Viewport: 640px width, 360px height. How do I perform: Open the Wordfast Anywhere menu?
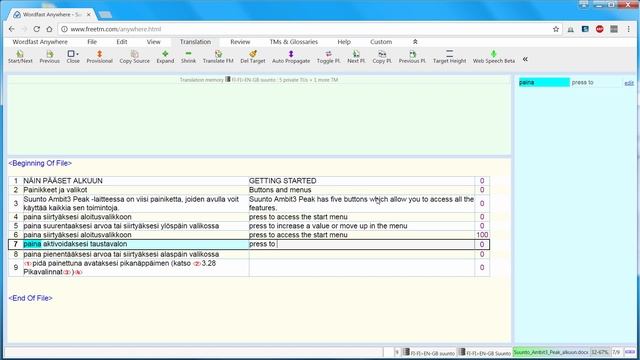point(40,42)
